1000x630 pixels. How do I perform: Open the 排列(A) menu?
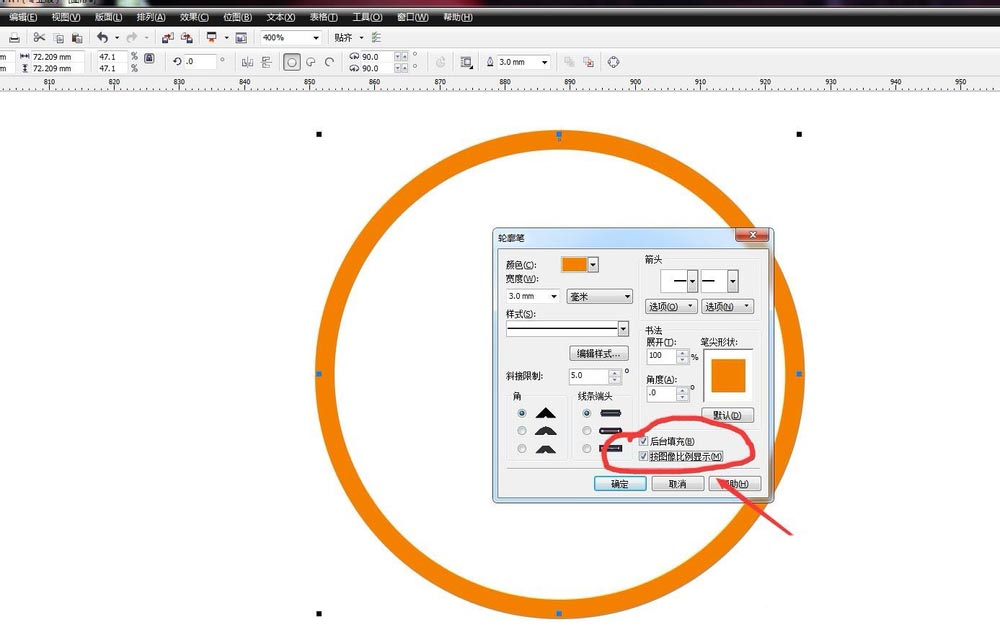coord(151,17)
